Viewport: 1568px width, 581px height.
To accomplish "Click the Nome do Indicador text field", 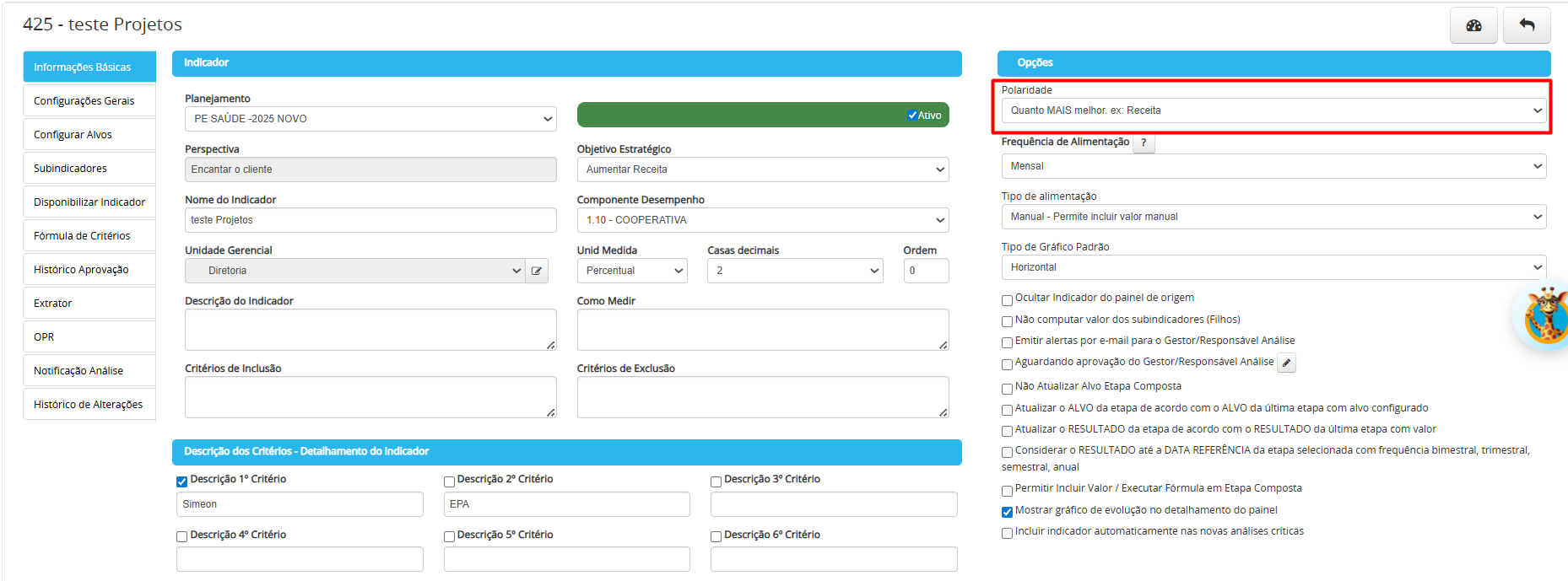I will (x=370, y=220).
